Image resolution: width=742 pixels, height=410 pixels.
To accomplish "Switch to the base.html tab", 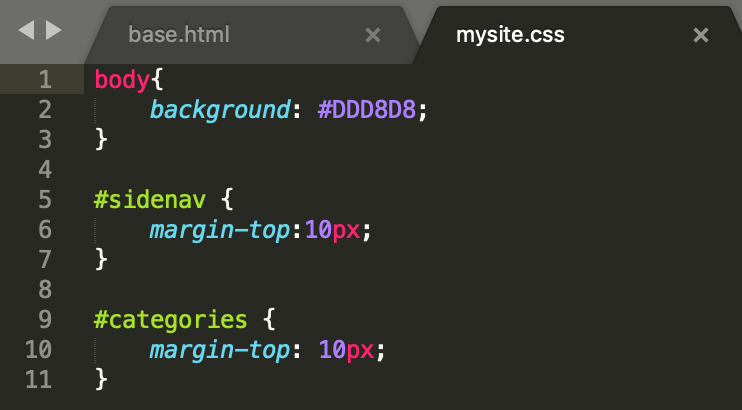I will 179,35.
